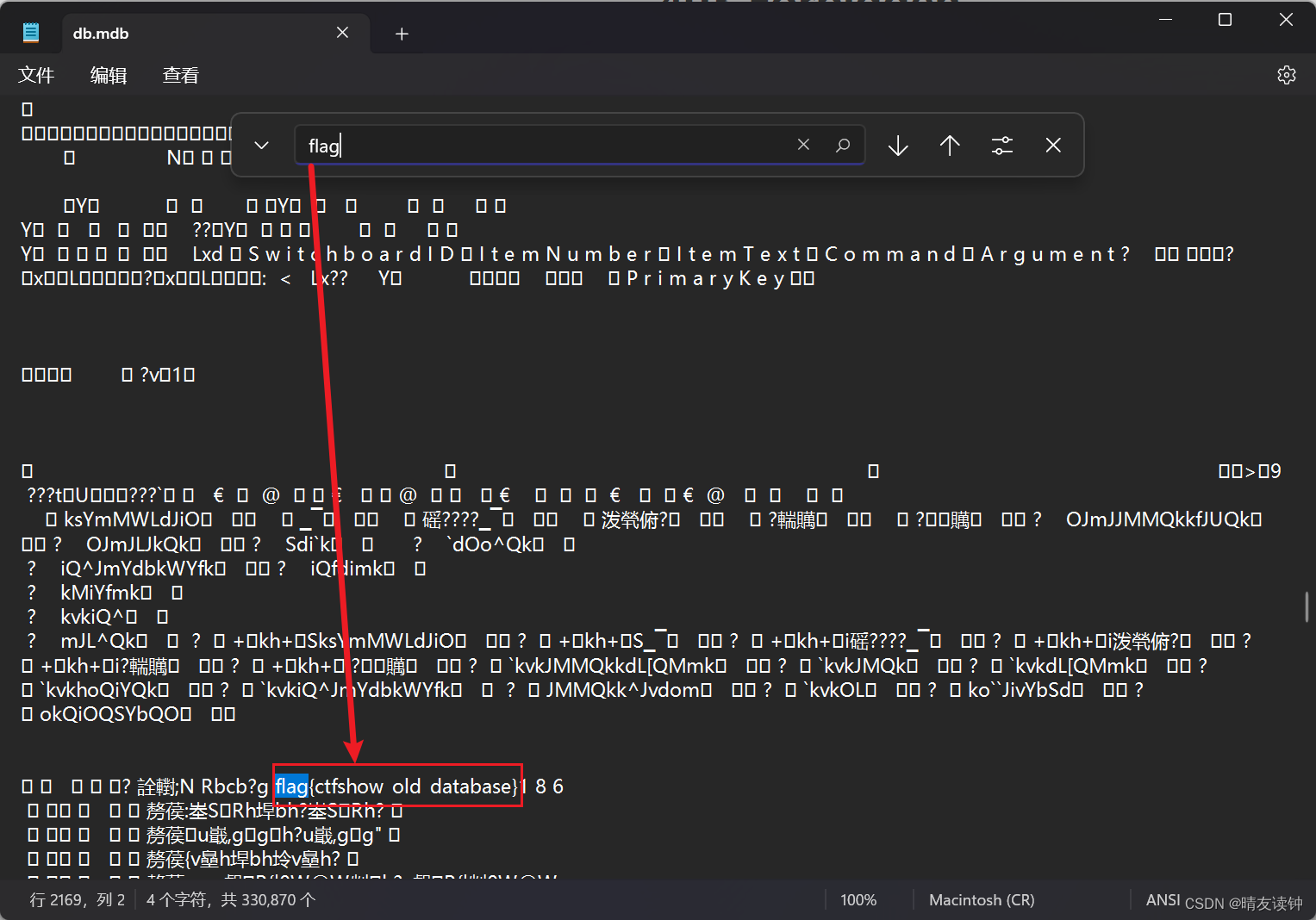Viewport: 1316px width, 920px height.
Task: Click the text okQiOQSYbQO
Action: 109,714
